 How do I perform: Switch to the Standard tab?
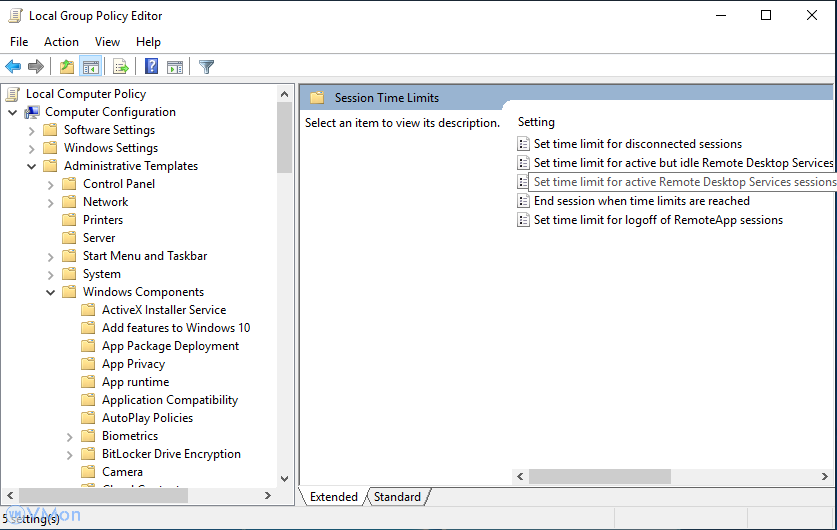(397, 497)
